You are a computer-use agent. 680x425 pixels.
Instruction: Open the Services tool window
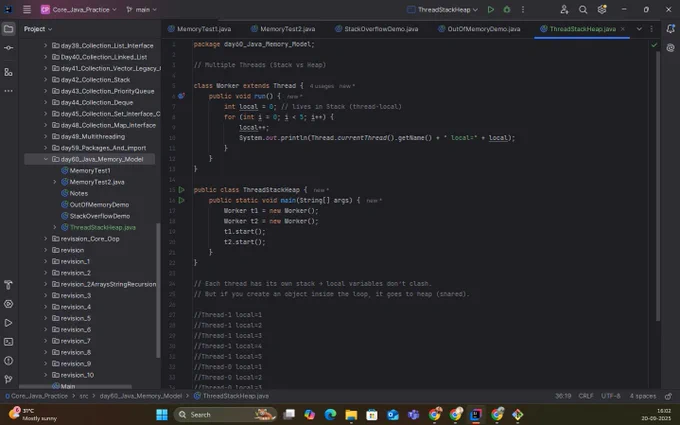coord(8,304)
